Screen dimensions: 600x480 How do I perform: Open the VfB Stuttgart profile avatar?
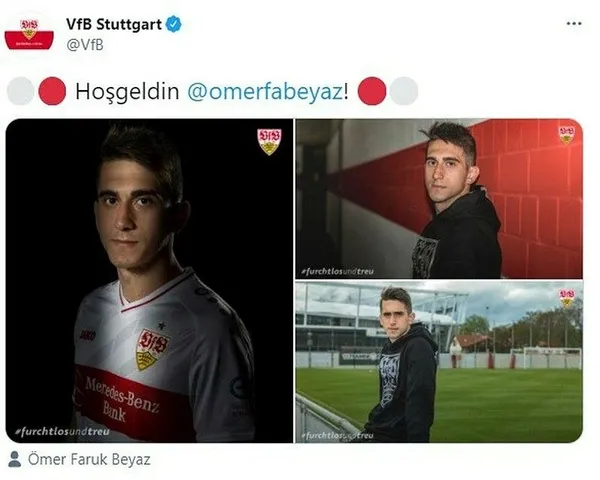29,34
